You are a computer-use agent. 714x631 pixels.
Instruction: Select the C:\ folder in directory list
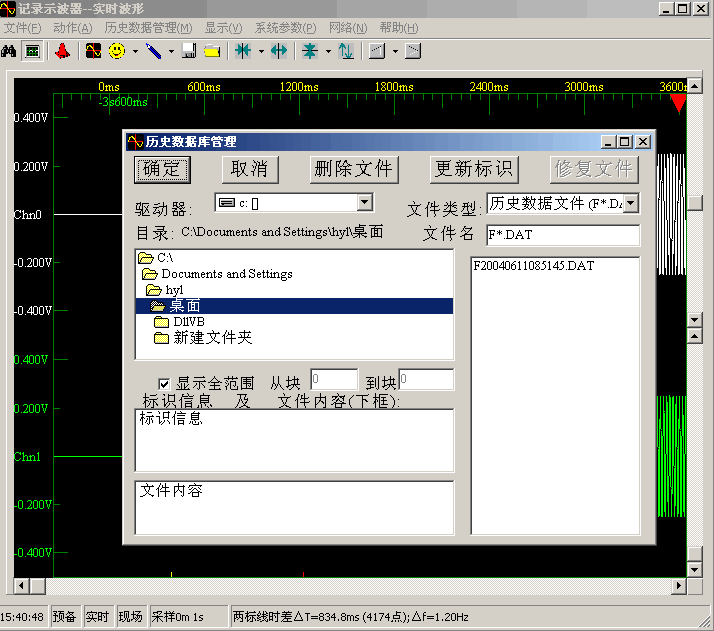[x=156, y=258]
